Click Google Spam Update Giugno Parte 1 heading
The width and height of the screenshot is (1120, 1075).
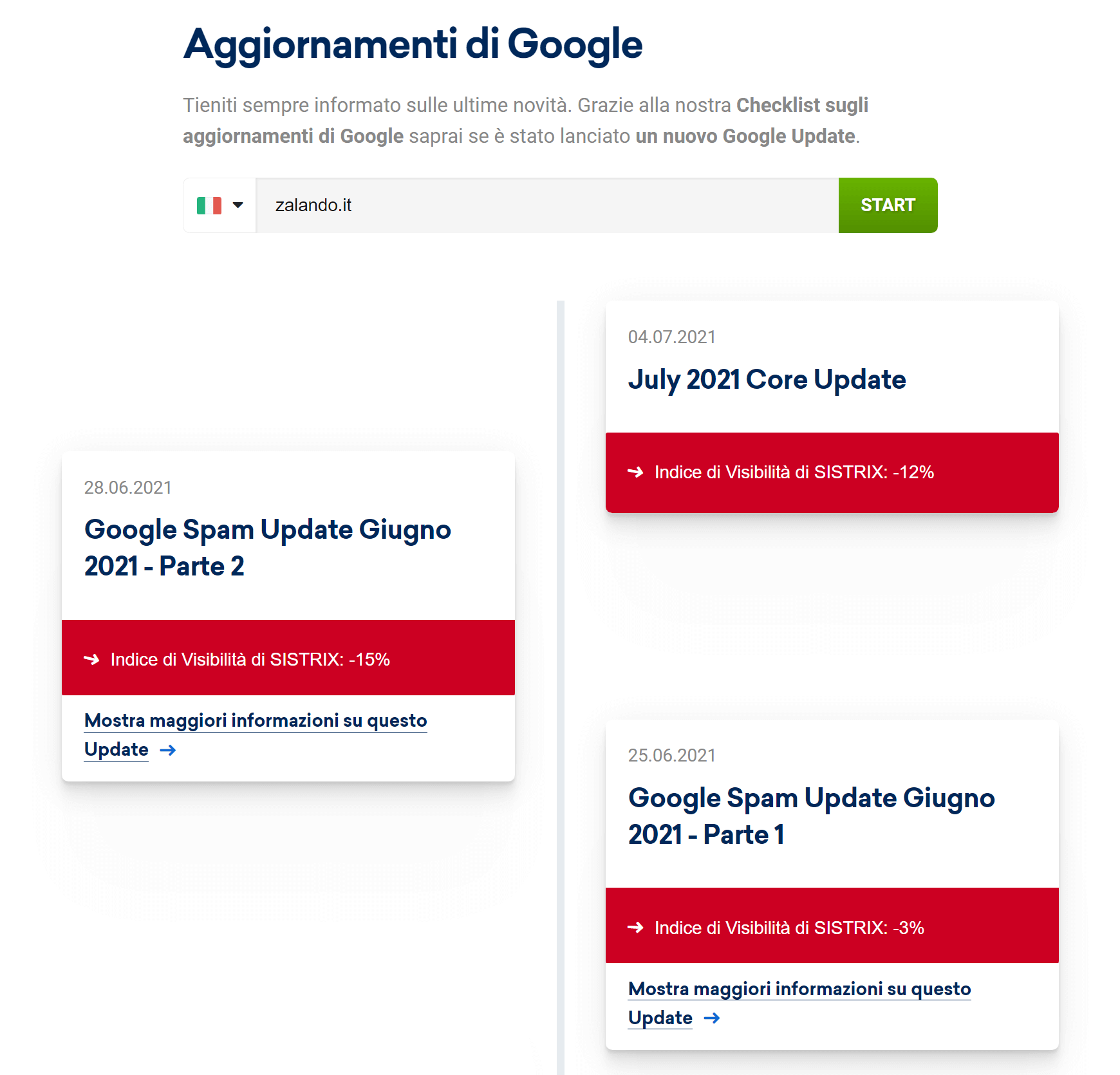(811, 816)
